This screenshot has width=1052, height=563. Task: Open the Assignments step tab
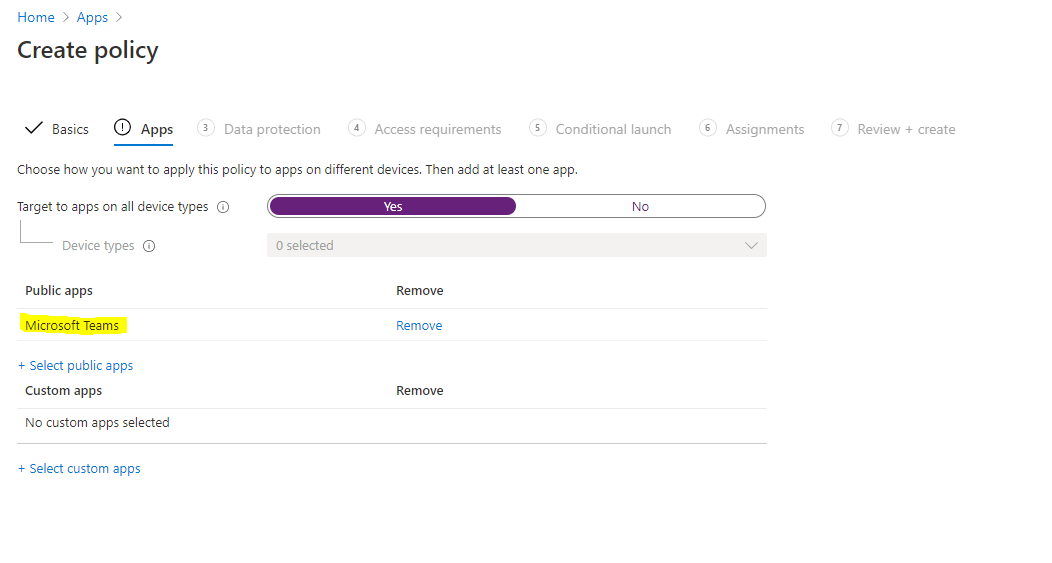[x=765, y=129]
